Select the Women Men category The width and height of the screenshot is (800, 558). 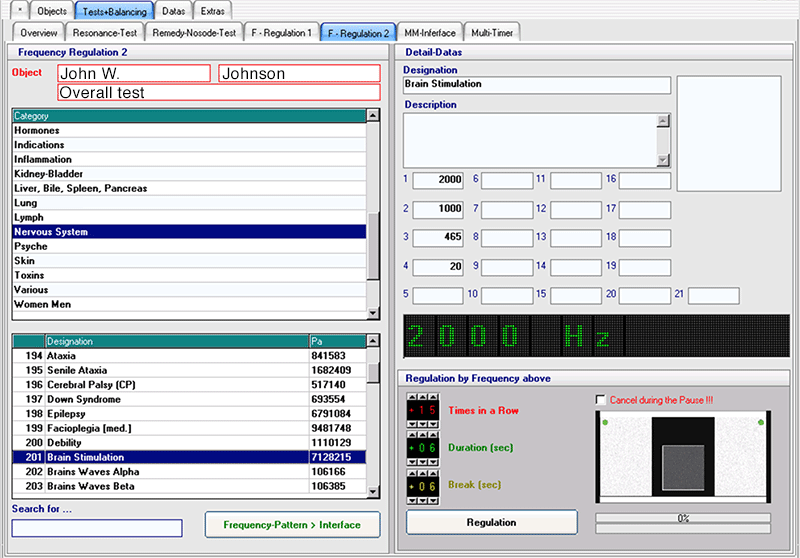click(x=189, y=305)
